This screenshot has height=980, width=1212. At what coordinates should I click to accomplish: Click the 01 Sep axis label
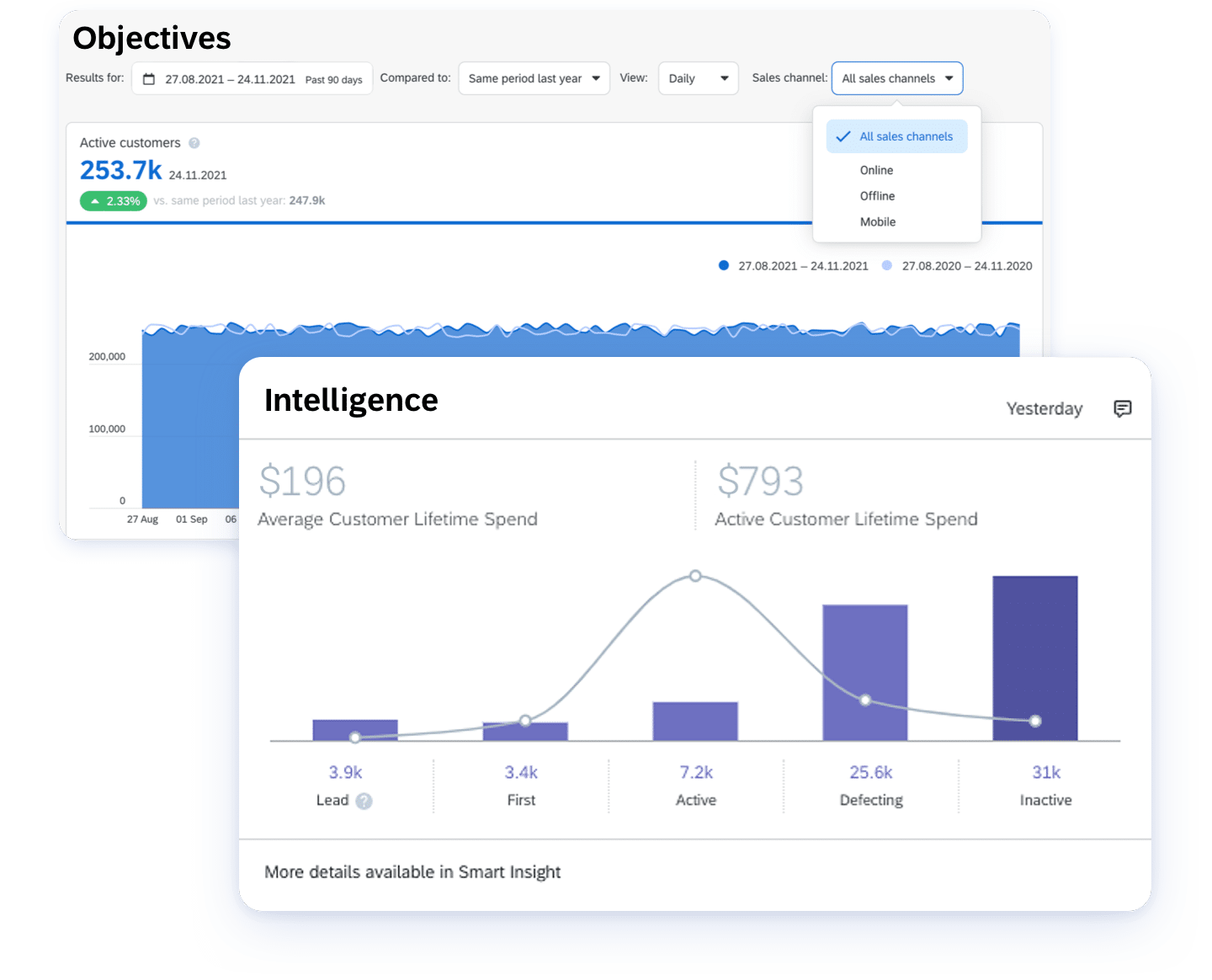pos(191,519)
